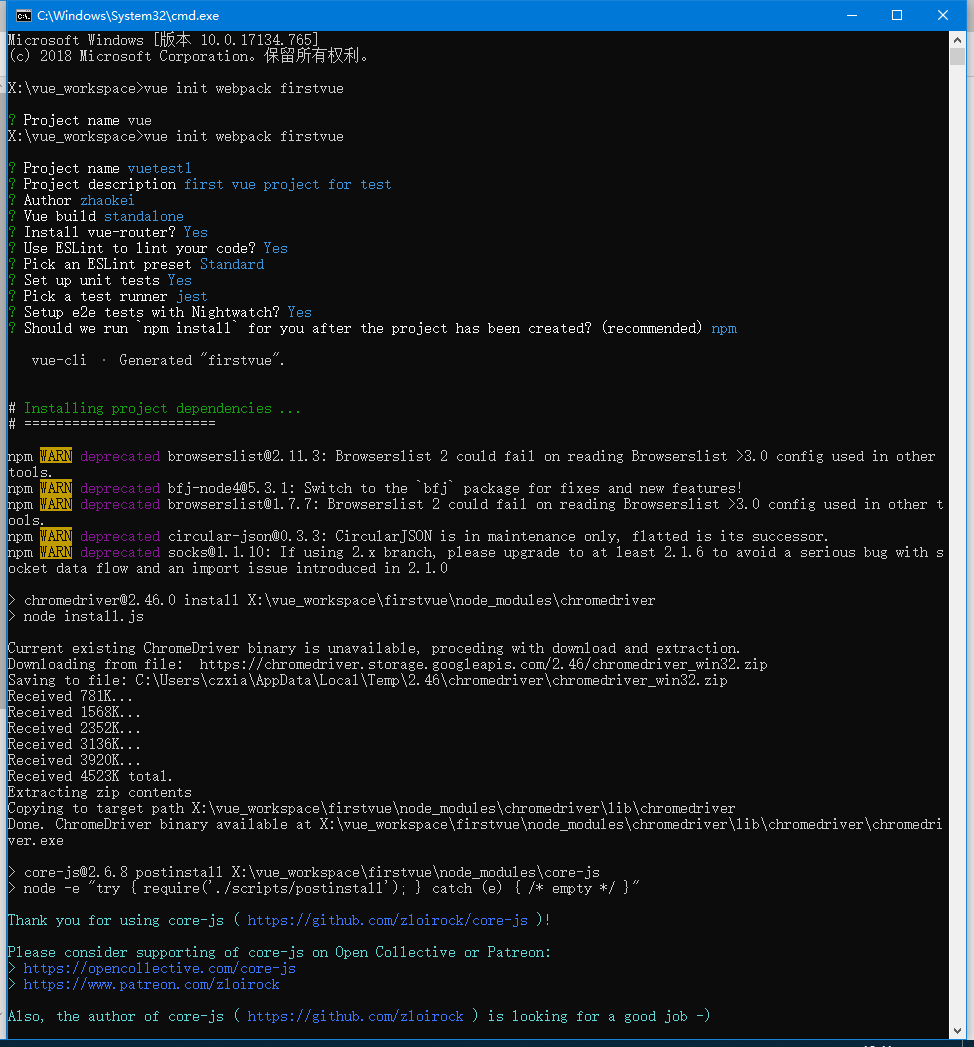
Task: Click the 'node install.js' line
Action: click(x=83, y=616)
